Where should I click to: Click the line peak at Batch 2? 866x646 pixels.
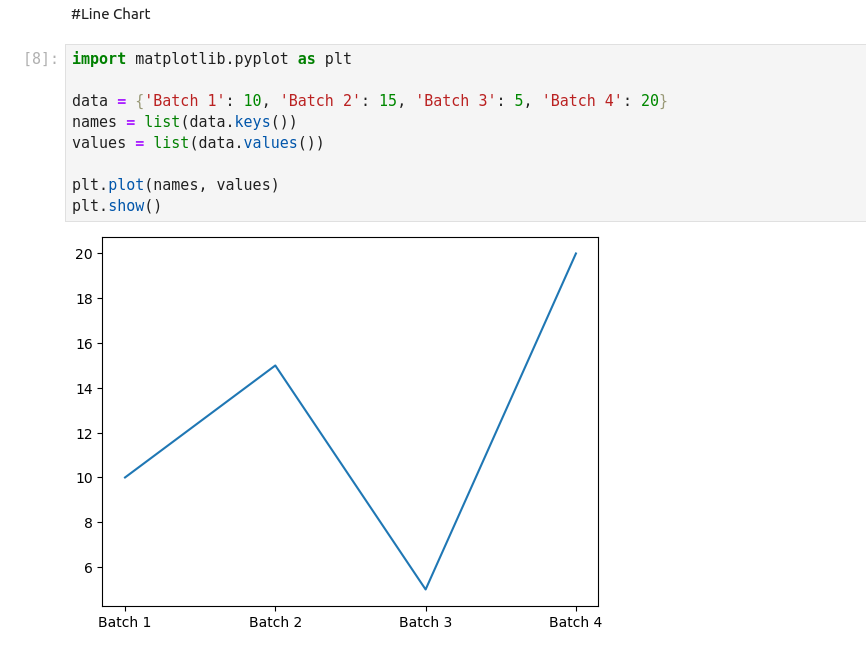tap(275, 365)
